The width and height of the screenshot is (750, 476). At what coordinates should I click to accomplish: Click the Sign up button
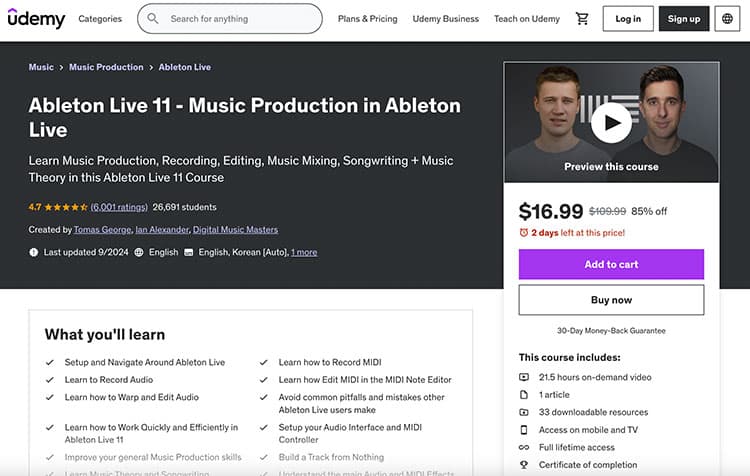tap(684, 19)
